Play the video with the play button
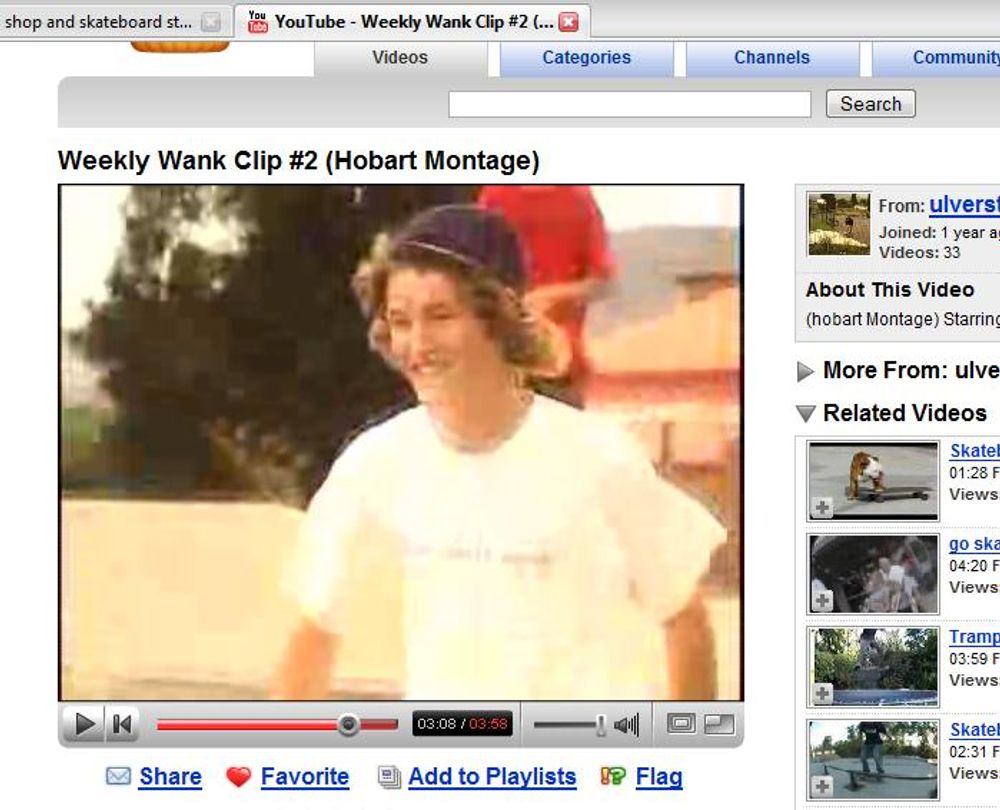The image size is (1000, 810). click(x=84, y=724)
